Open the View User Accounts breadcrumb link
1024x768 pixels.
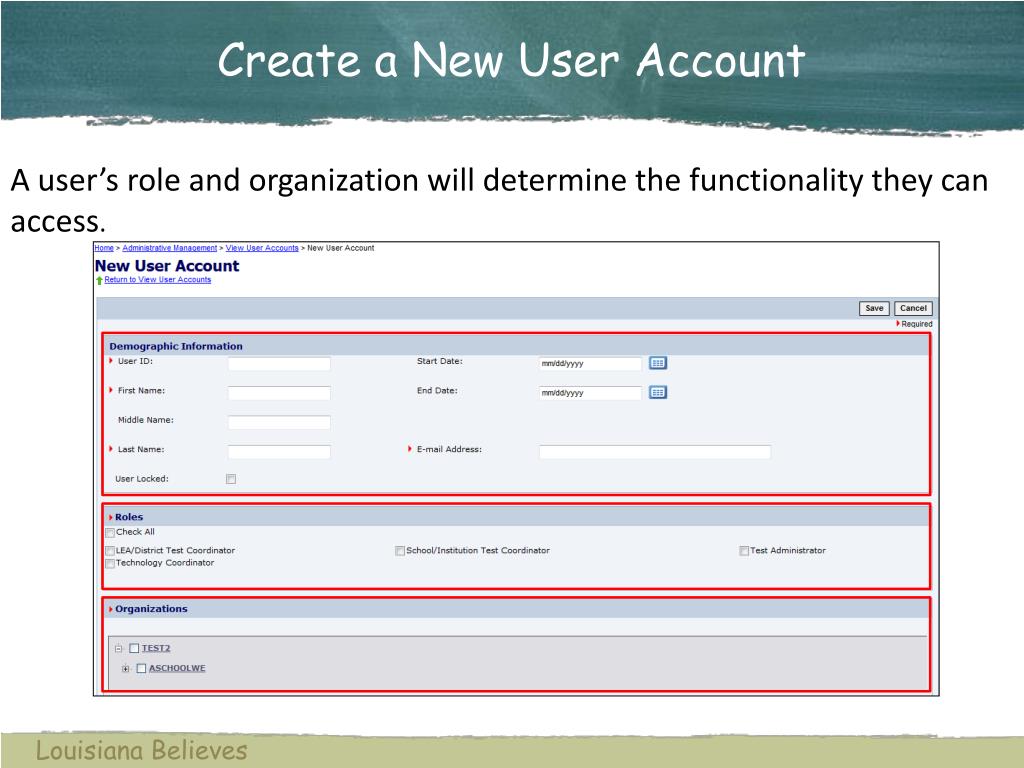pyautogui.click(x=262, y=248)
